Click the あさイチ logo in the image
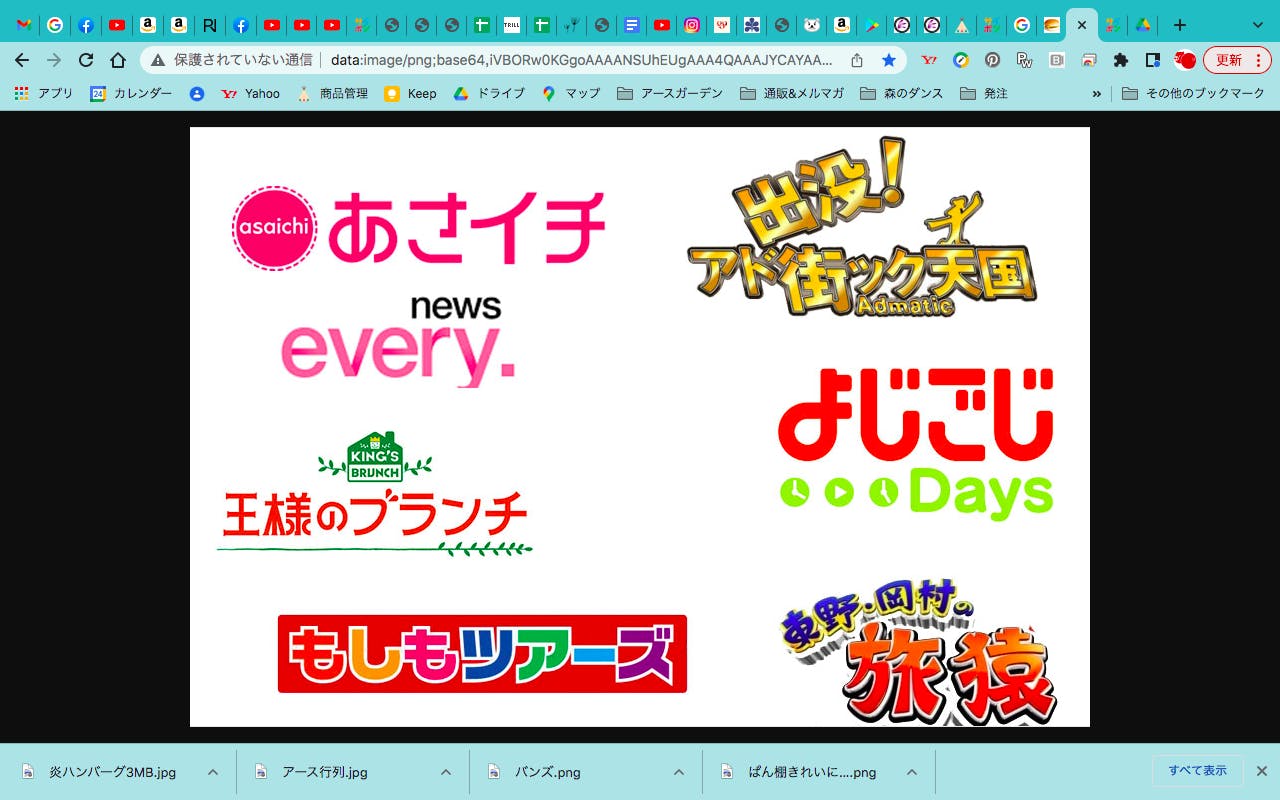The width and height of the screenshot is (1280, 800). pyautogui.click(x=419, y=228)
